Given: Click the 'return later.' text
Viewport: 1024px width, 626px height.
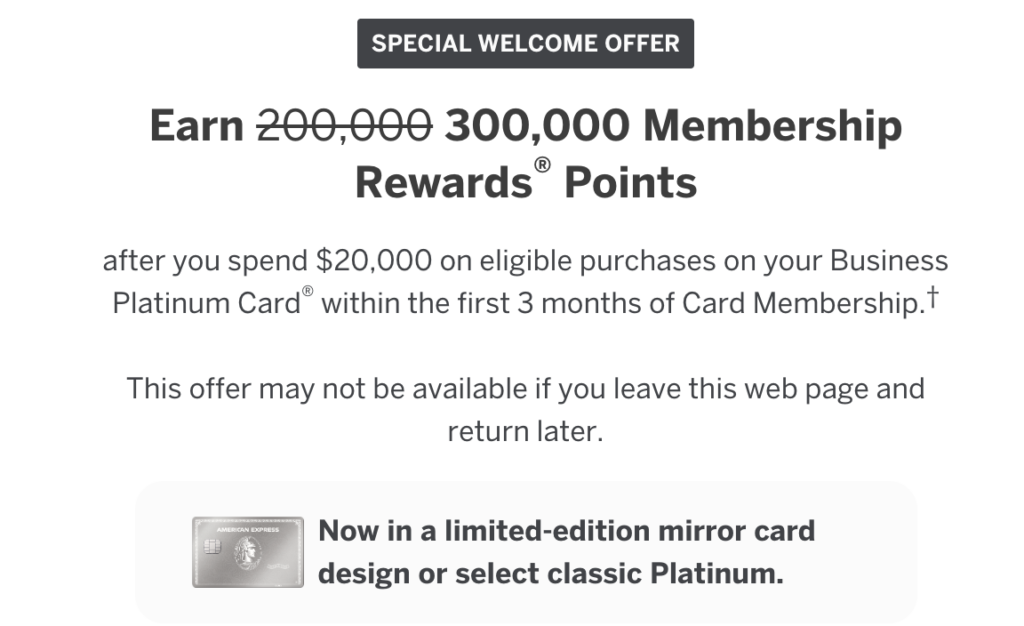Looking at the screenshot, I should (x=525, y=432).
